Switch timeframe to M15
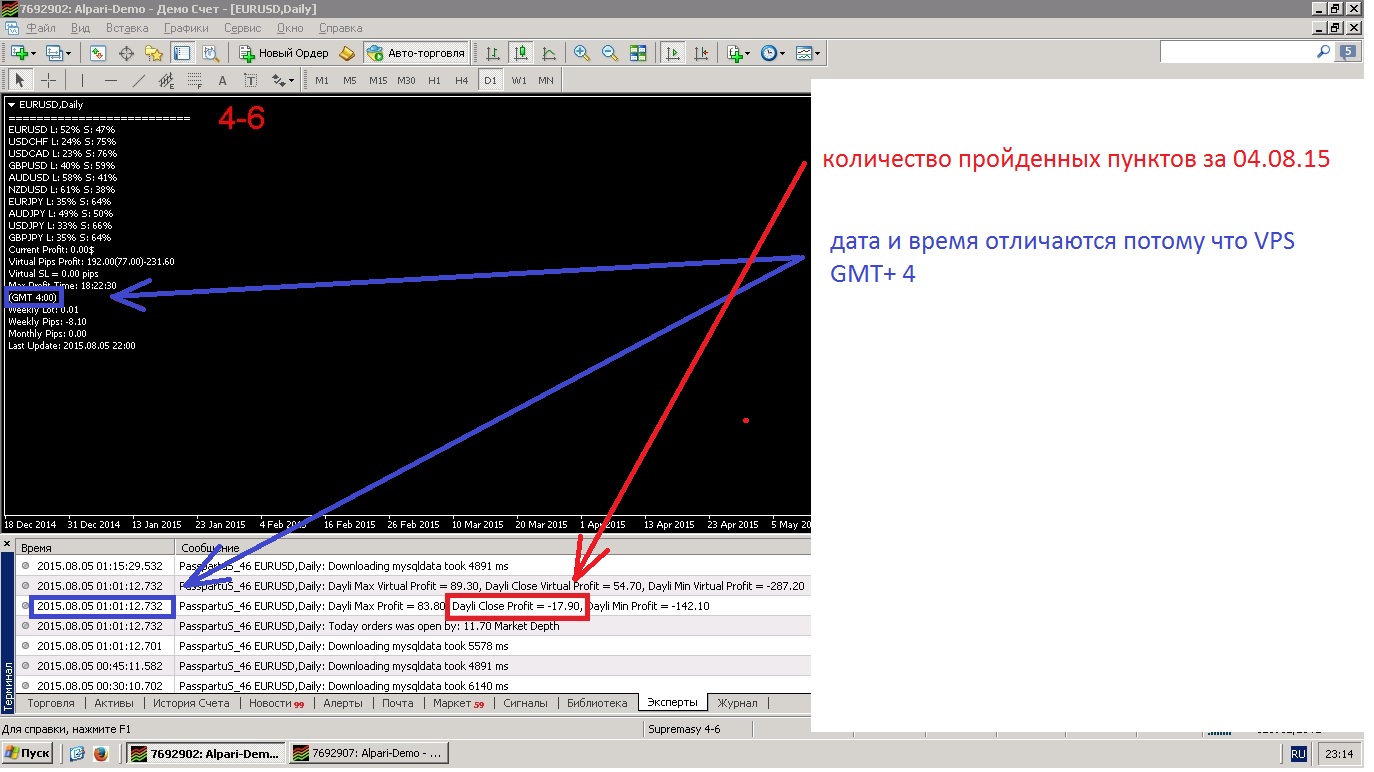The width and height of the screenshot is (1374, 772). [x=378, y=80]
